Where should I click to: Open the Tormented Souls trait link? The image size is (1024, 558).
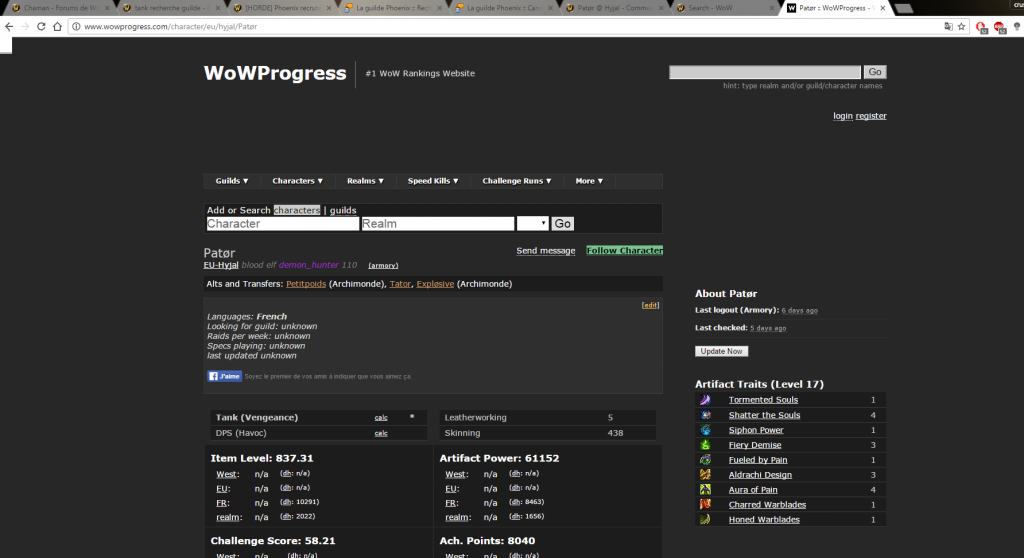coord(763,400)
